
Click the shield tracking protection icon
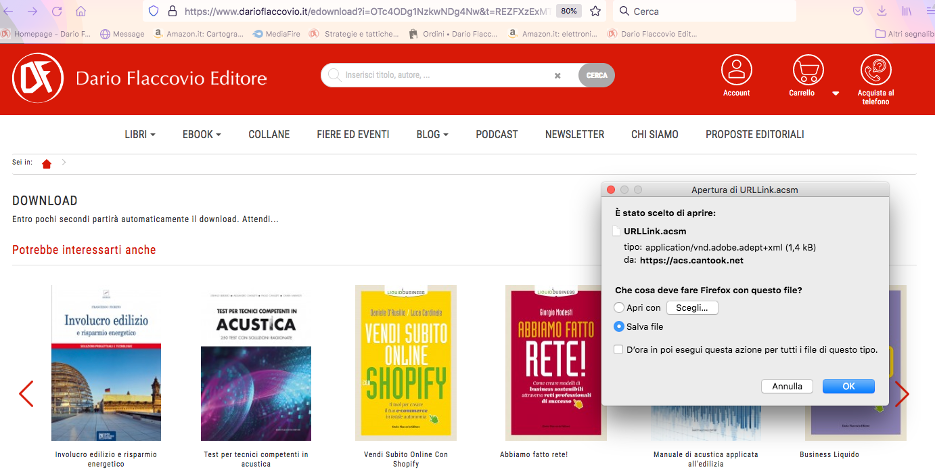[x=153, y=11]
